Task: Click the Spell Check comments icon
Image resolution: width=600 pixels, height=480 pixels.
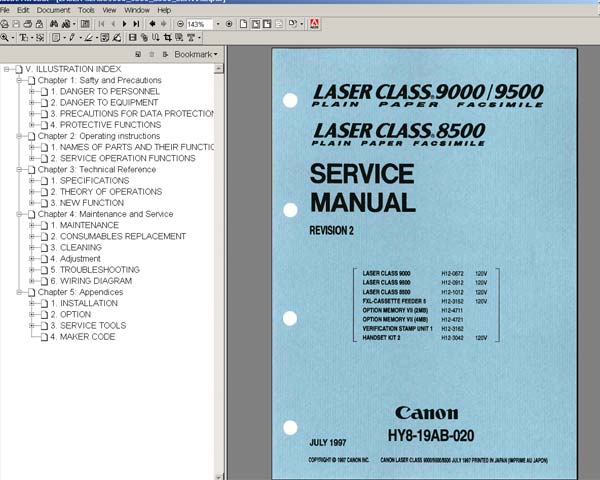Action: [105, 38]
